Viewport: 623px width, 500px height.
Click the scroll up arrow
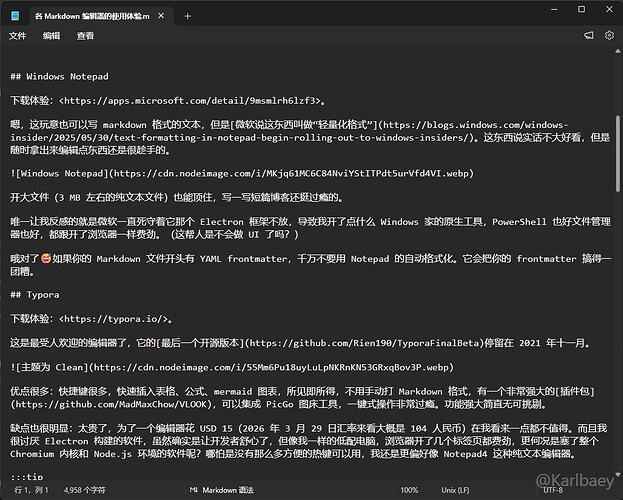617,51
